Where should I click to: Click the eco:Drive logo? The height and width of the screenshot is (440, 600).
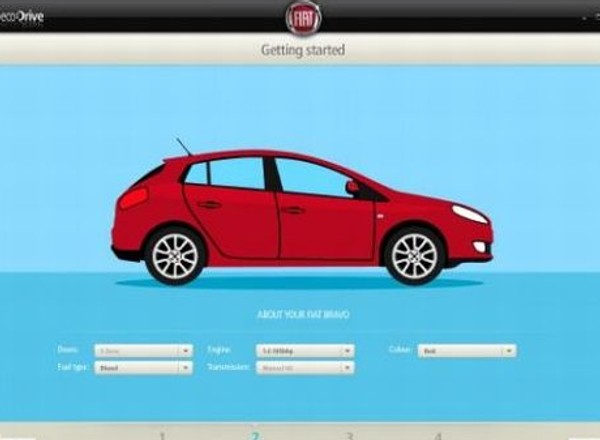pos(21,17)
